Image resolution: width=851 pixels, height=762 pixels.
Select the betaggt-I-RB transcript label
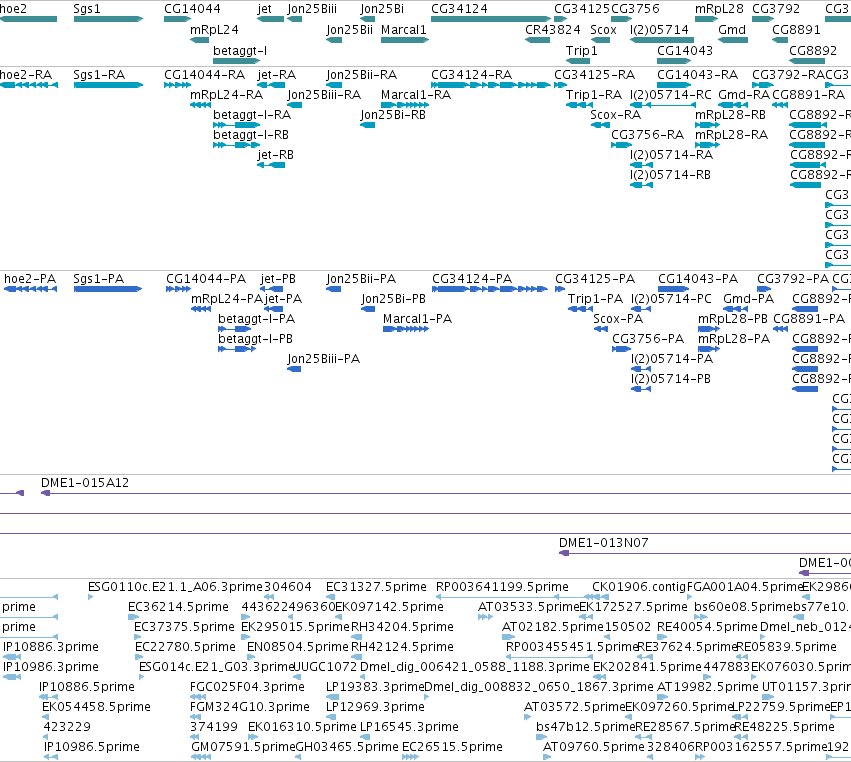pos(251,135)
